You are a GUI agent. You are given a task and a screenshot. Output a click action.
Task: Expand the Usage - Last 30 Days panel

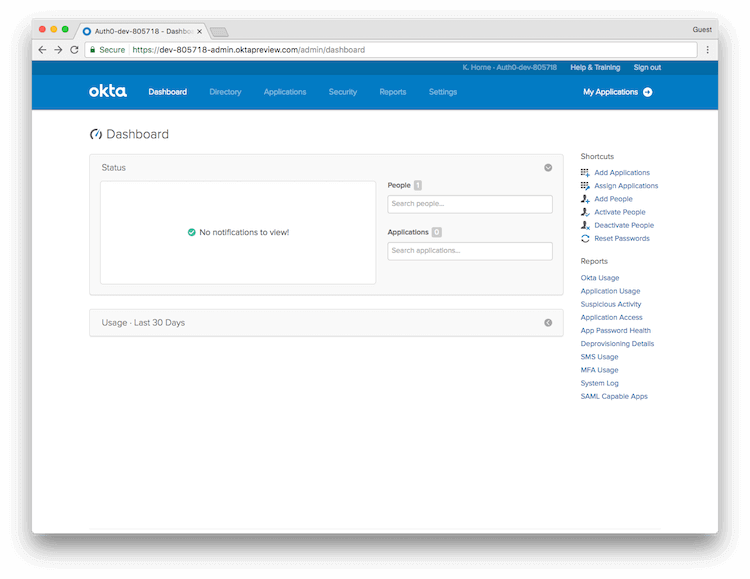click(x=548, y=323)
